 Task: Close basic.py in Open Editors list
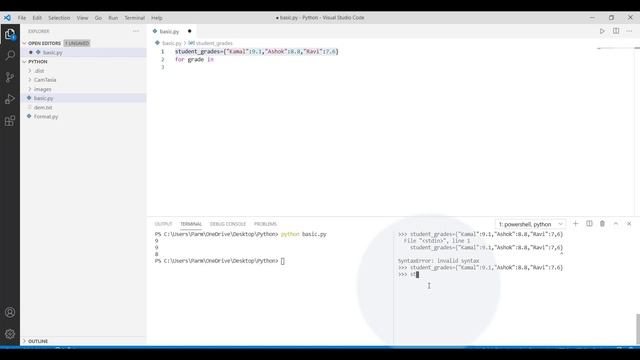[31, 52]
